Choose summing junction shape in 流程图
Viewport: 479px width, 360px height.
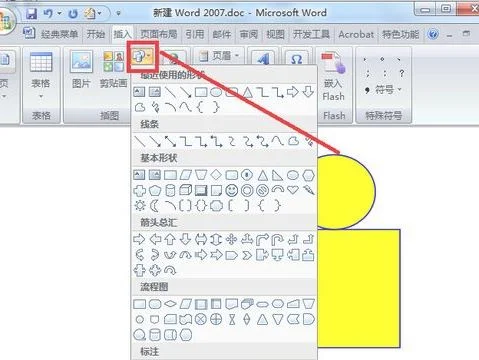tap(200, 319)
